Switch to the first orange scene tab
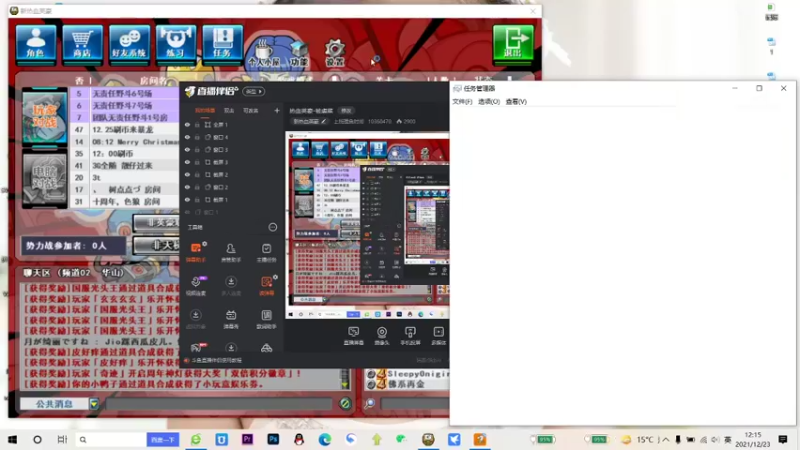The width and height of the screenshot is (800, 450). (x=205, y=110)
